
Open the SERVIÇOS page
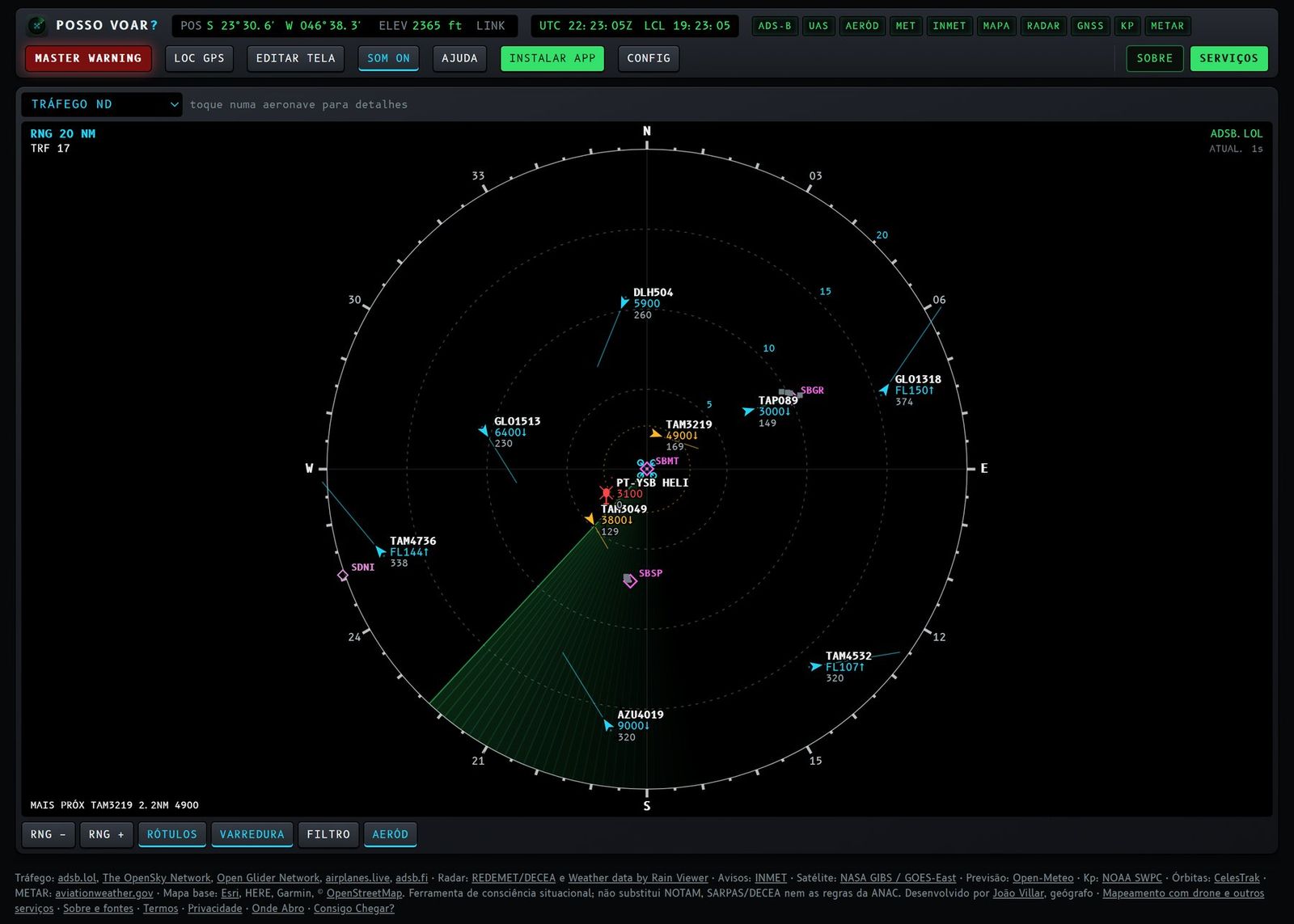tap(1229, 58)
